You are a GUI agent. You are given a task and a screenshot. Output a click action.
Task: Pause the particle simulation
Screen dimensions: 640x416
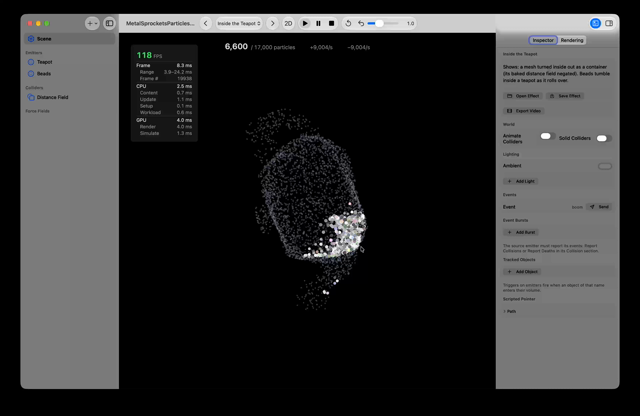click(318, 23)
